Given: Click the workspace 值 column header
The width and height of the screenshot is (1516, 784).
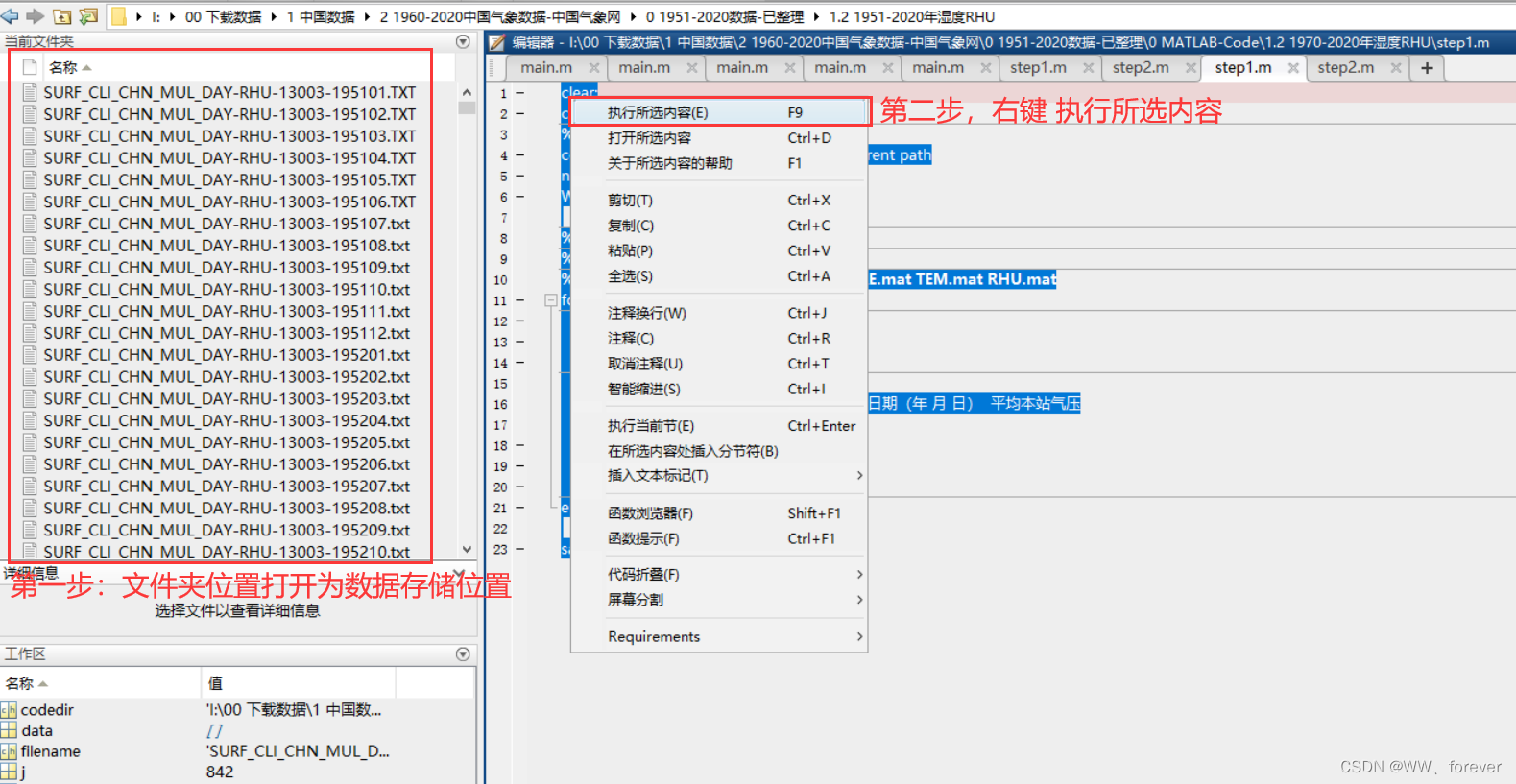Looking at the screenshot, I should coord(299,683).
